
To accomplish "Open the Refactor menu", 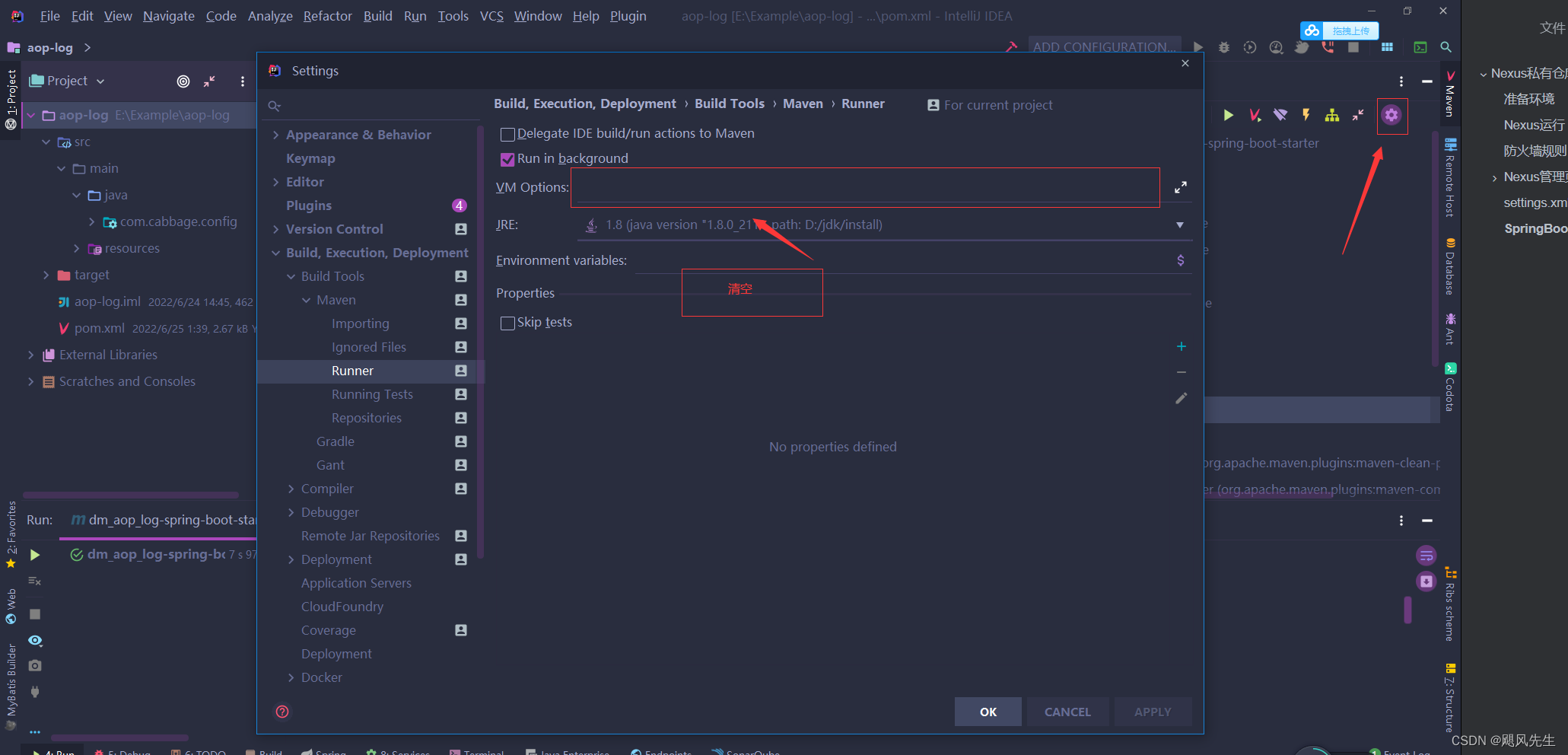I will click(328, 16).
